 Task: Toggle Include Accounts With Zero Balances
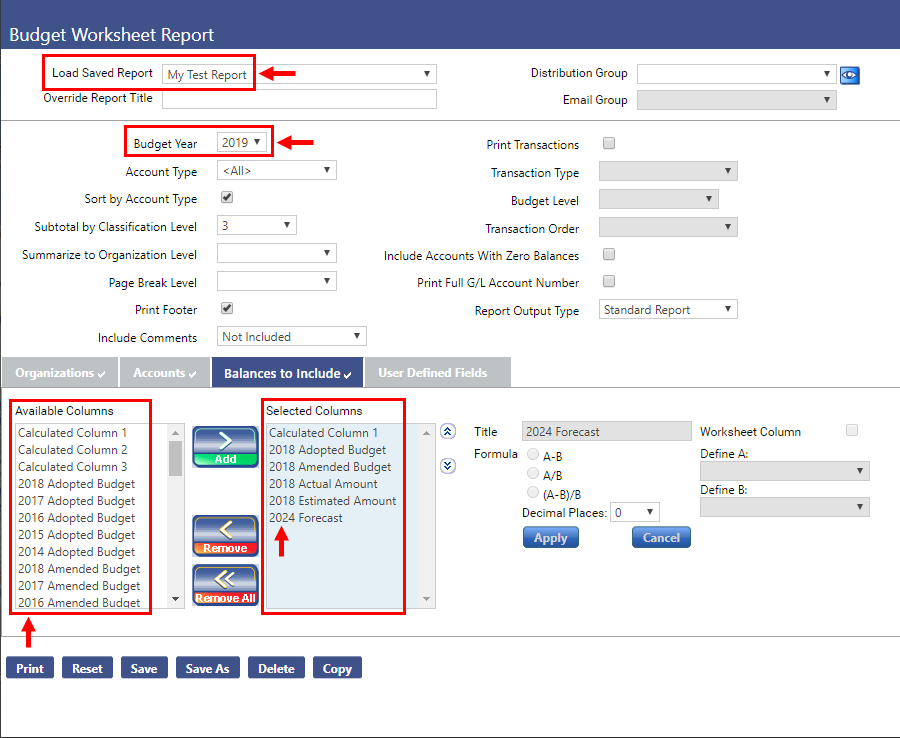coord(609,255)
